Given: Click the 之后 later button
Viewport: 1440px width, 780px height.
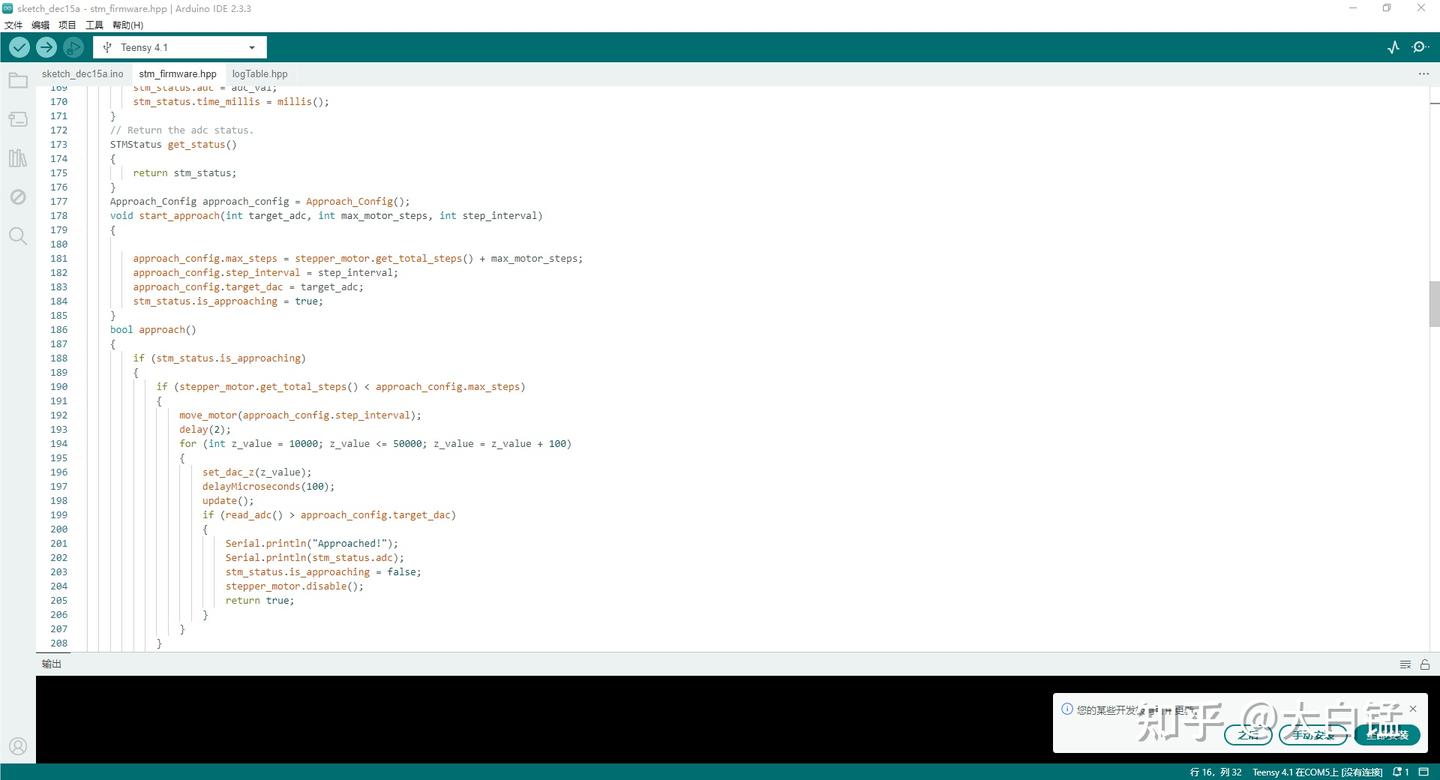Looking at the screenshot, I should (1248, 735).
